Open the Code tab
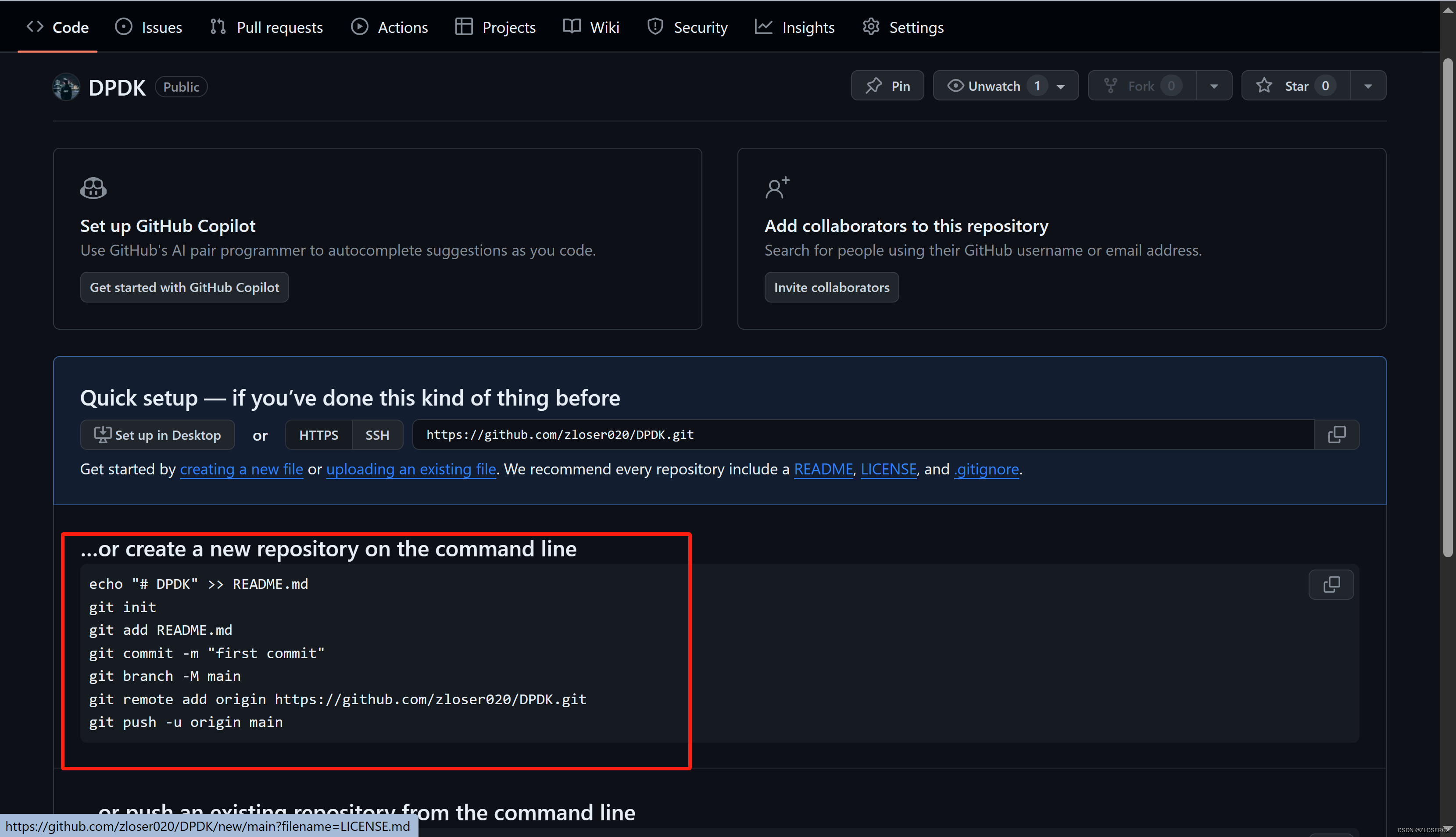This screenshot has width=1456, height=837. coord(57,27)
